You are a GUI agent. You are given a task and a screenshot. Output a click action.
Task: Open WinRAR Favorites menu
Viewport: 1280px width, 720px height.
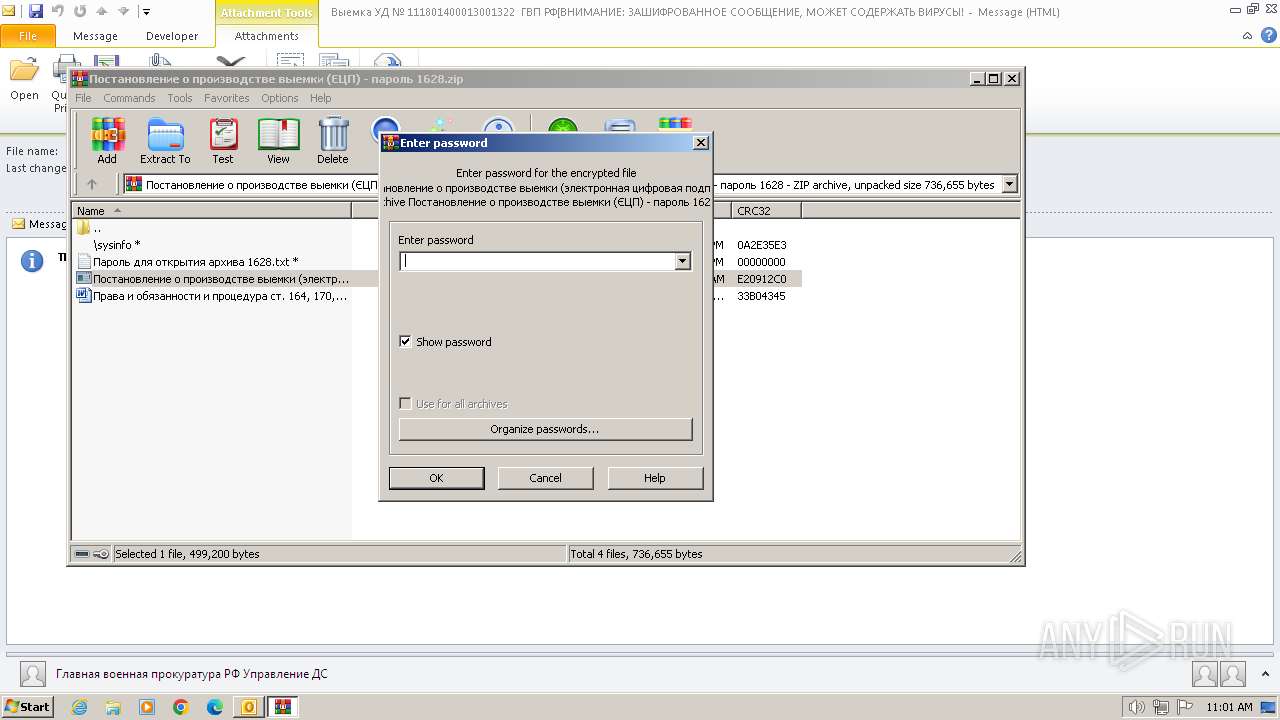(227, 98)
